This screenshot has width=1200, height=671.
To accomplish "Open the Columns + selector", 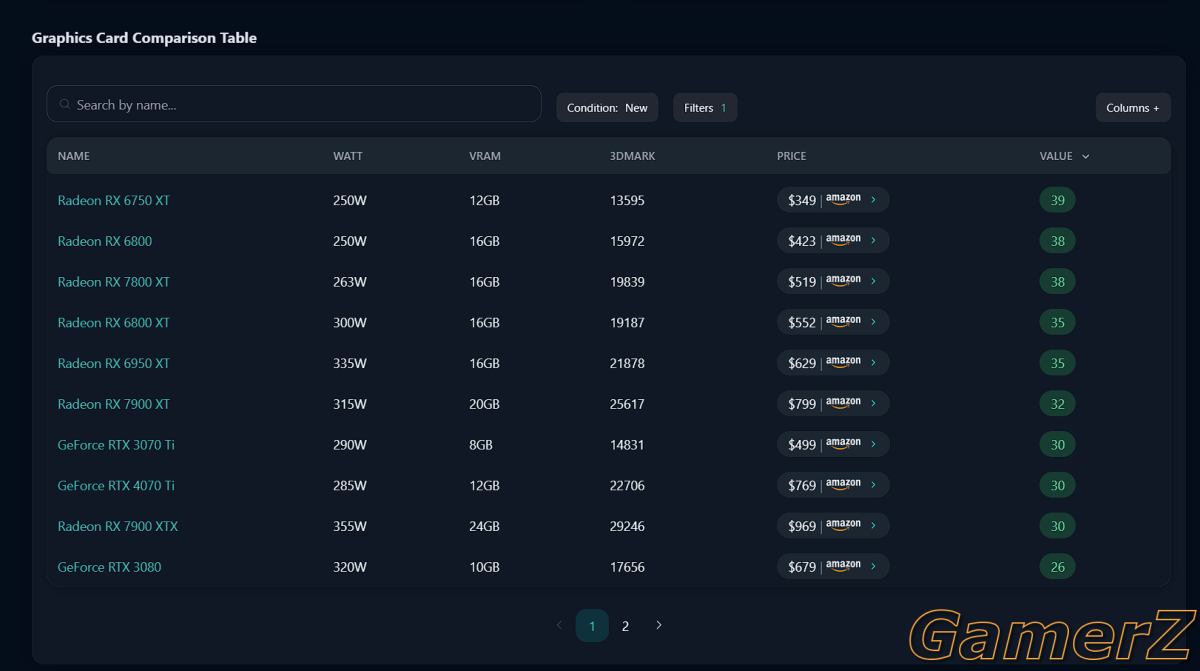I will coord(1133,108).
